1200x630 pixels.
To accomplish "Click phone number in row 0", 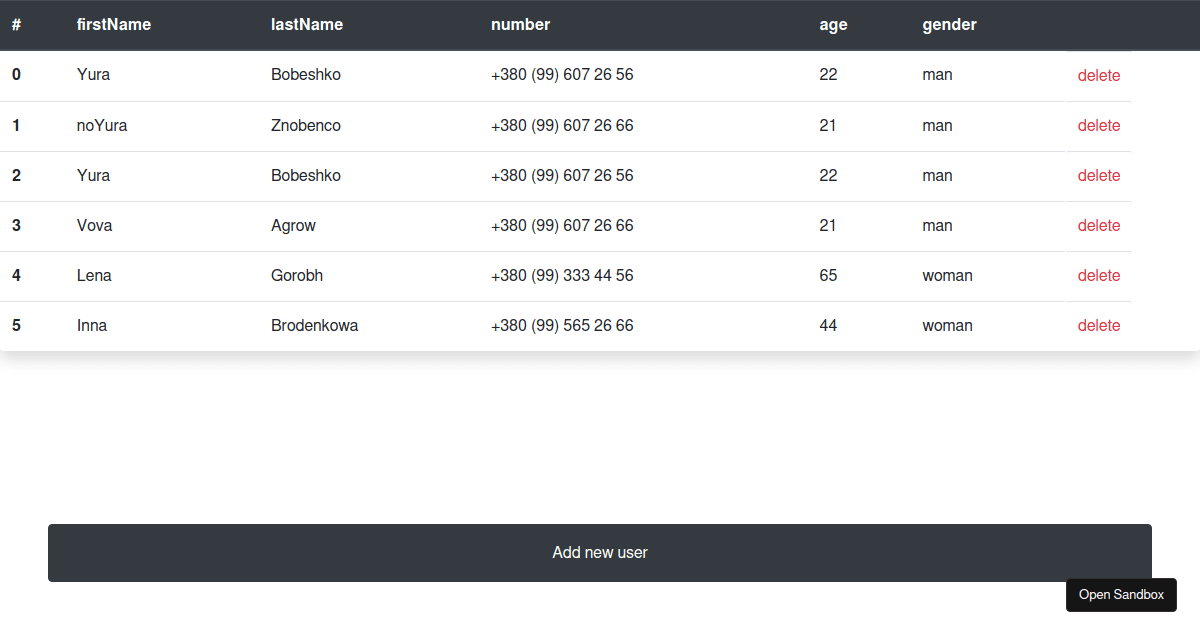I will (562, 75).
